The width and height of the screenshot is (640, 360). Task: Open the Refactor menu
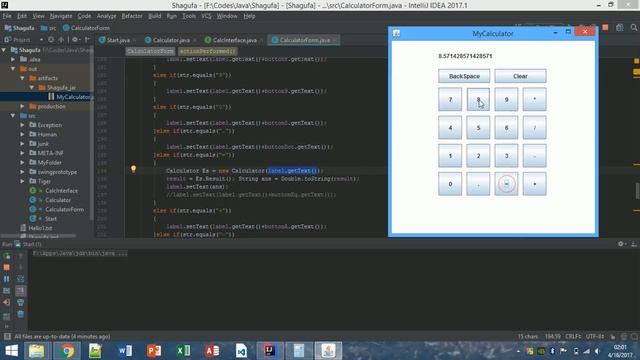coord(132,16)
